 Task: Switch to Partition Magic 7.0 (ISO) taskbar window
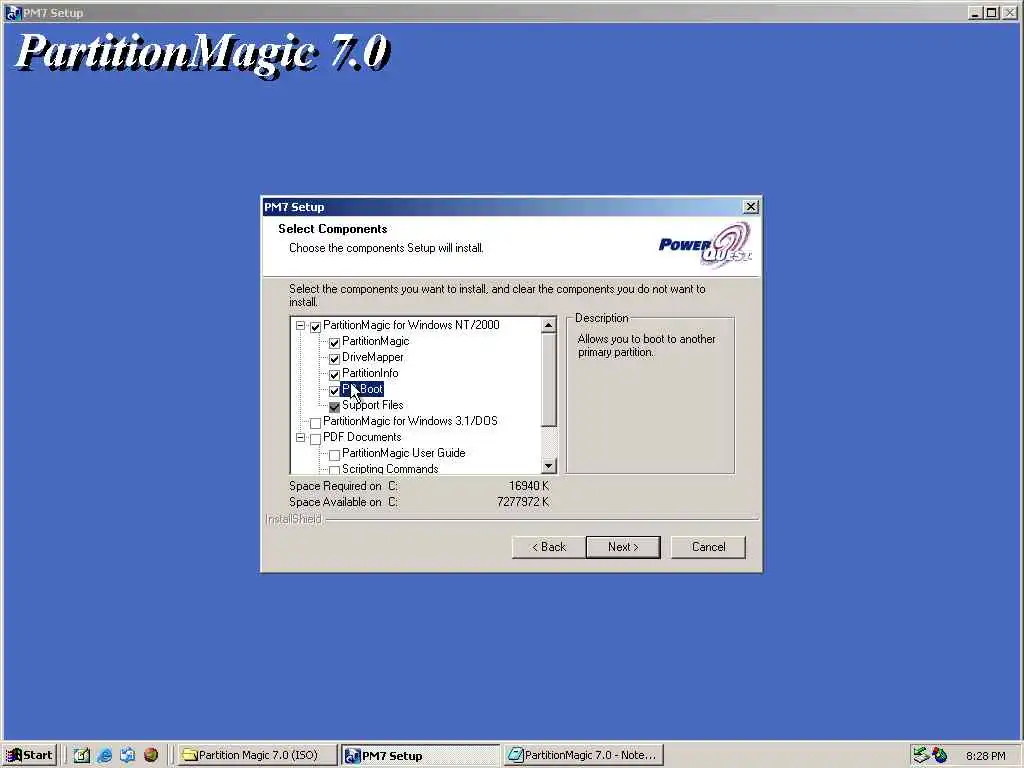(257, 755)
